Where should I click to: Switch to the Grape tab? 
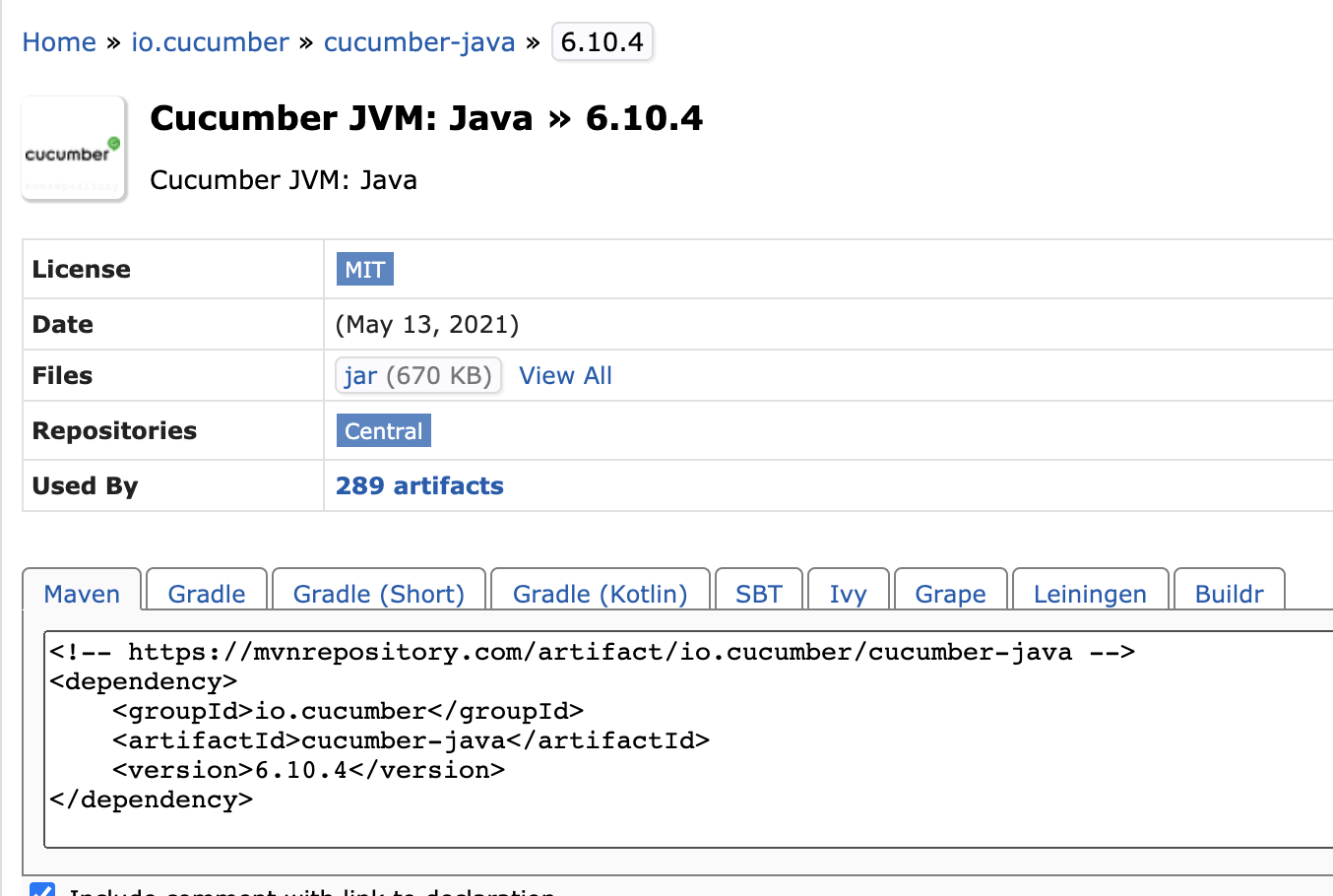tap(950, 593)
